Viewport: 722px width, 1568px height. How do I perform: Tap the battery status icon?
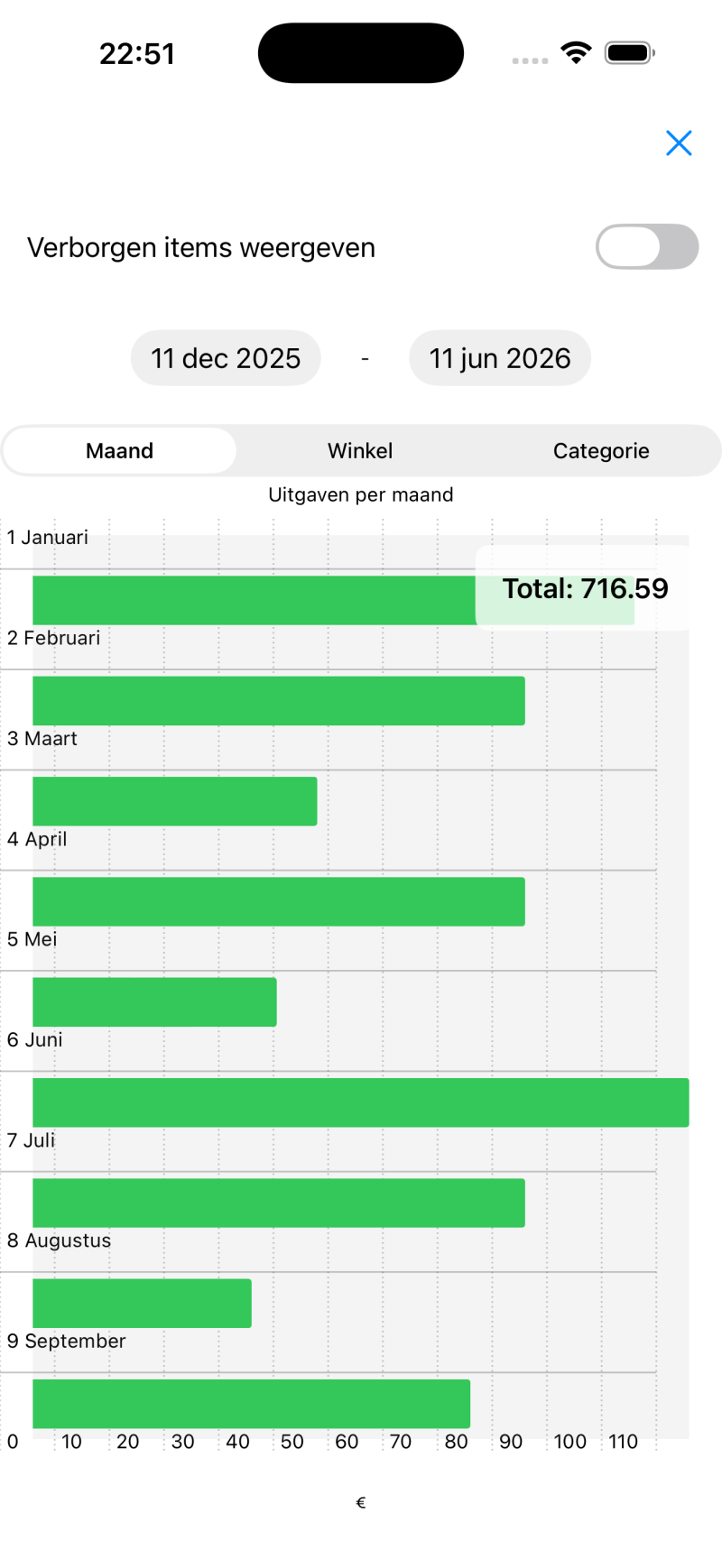[629, 53]
